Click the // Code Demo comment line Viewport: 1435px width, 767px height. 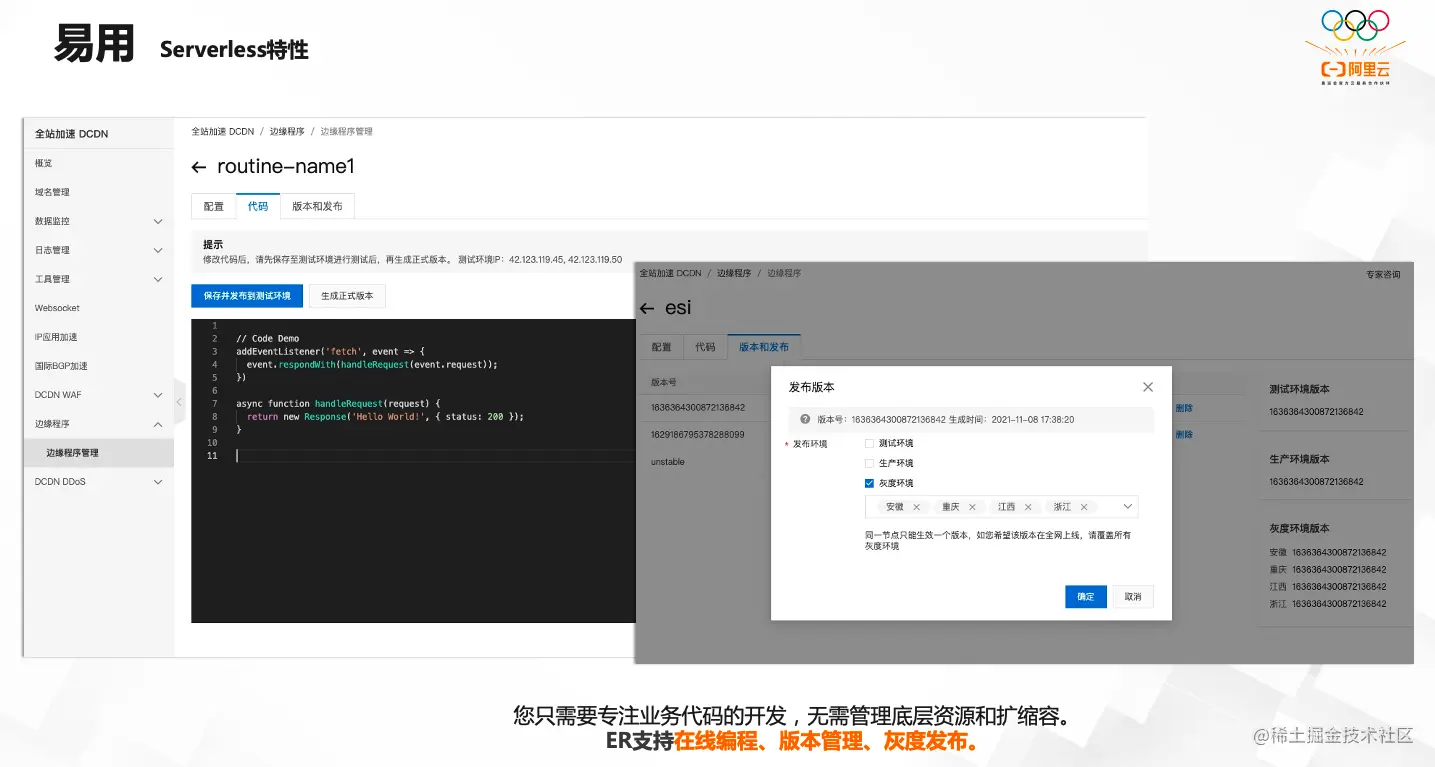click(268, 339)
